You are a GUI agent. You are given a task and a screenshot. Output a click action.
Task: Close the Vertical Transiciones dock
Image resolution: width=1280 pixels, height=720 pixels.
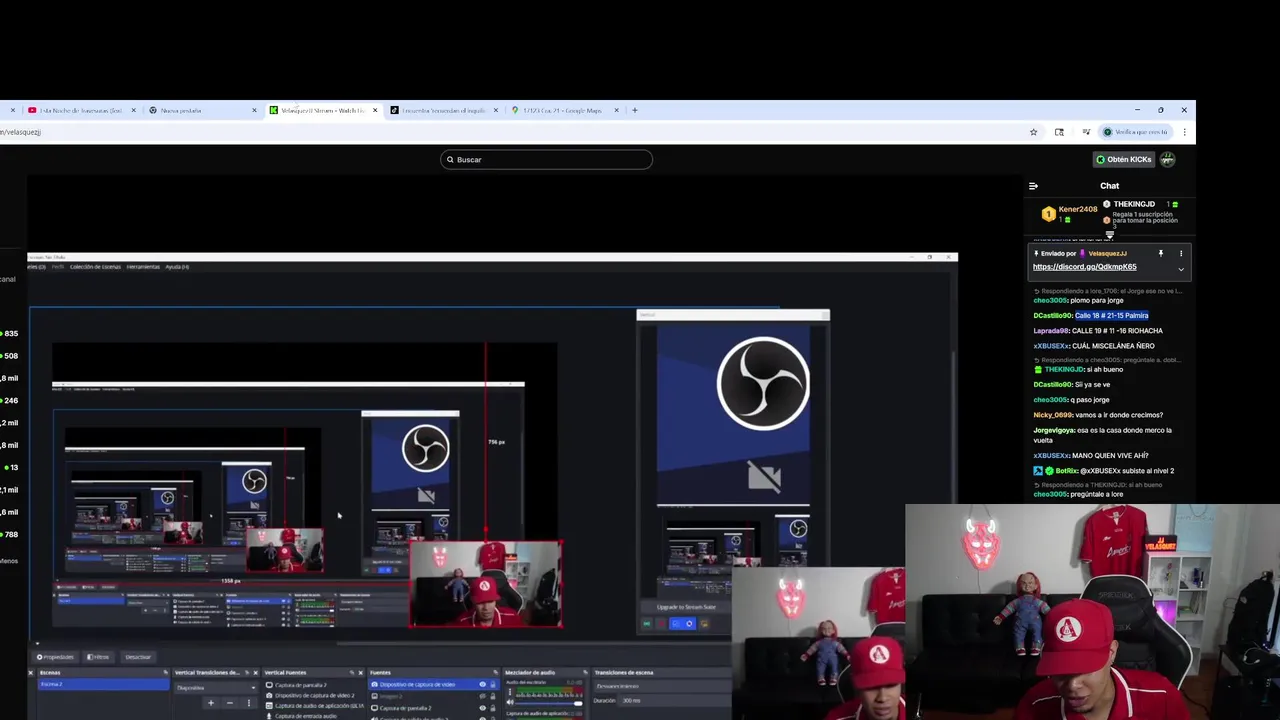[256, 673]
